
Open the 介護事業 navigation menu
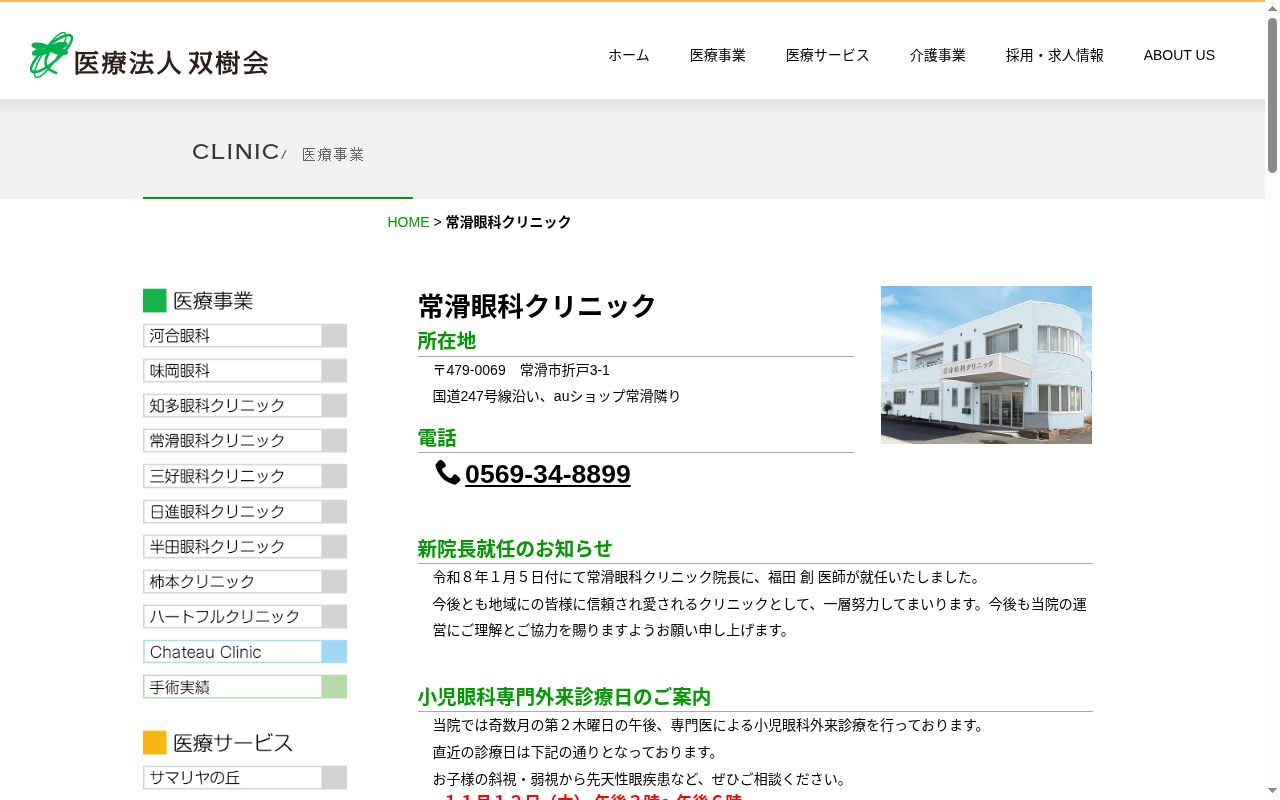coord(938,55)
